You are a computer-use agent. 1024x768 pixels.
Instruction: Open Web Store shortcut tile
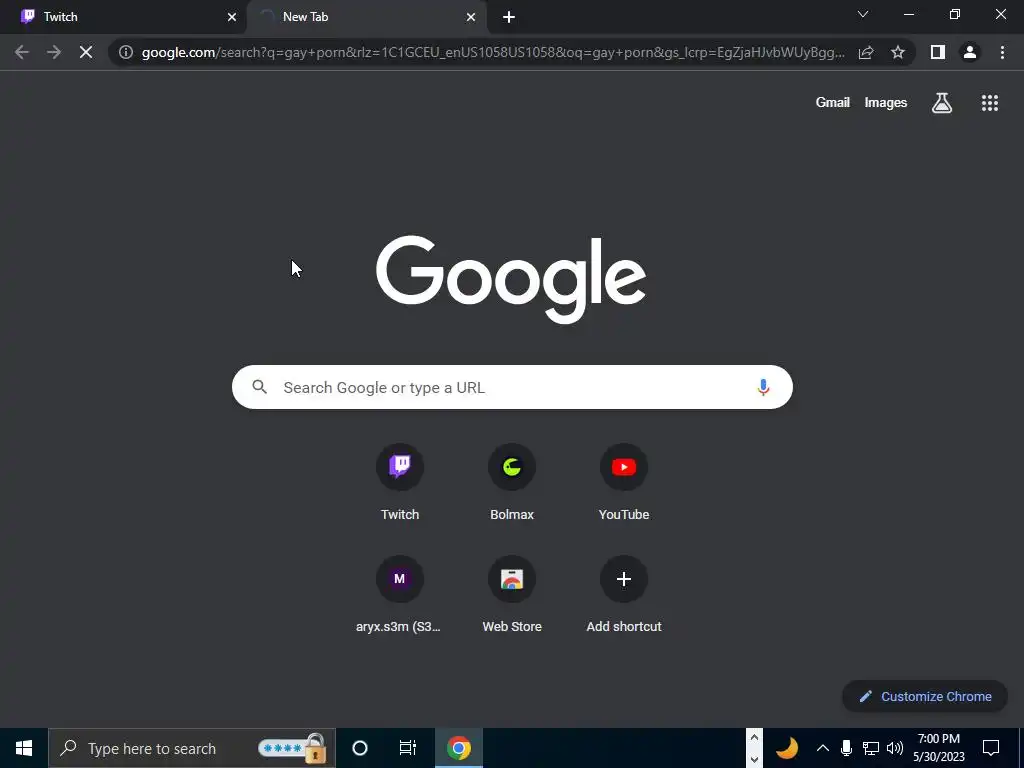pos(512,595)
